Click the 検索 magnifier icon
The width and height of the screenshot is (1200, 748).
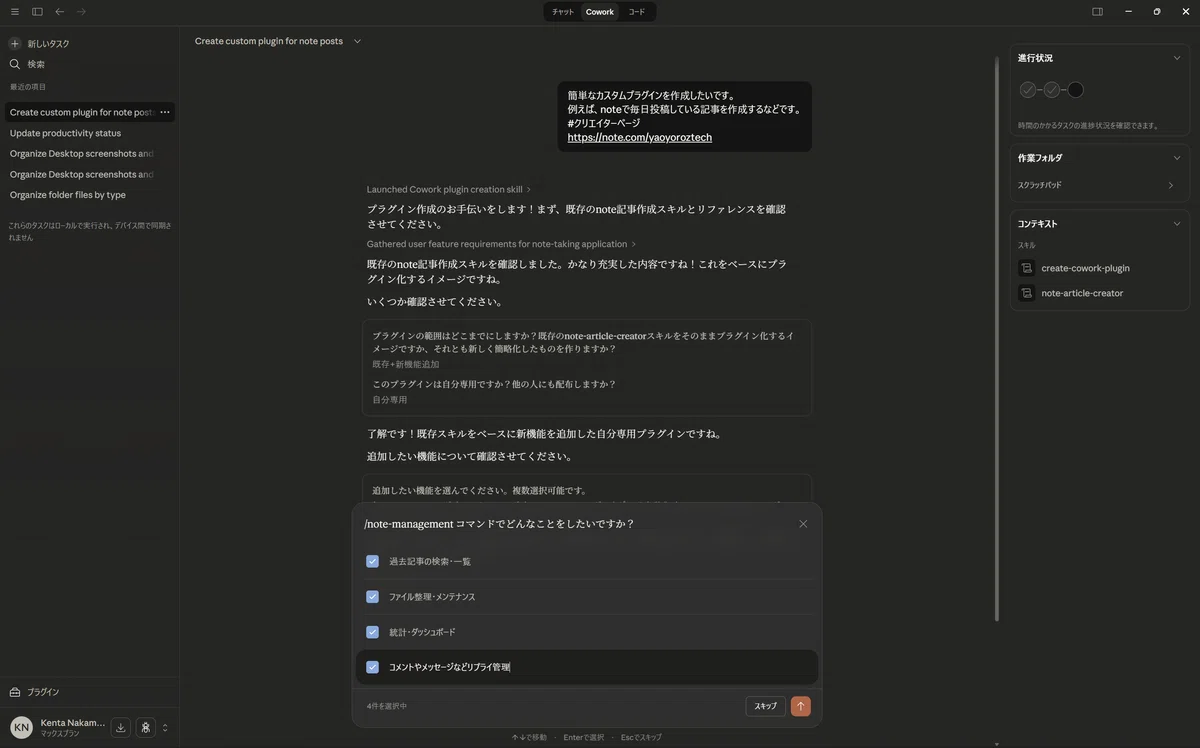[15, 64]
